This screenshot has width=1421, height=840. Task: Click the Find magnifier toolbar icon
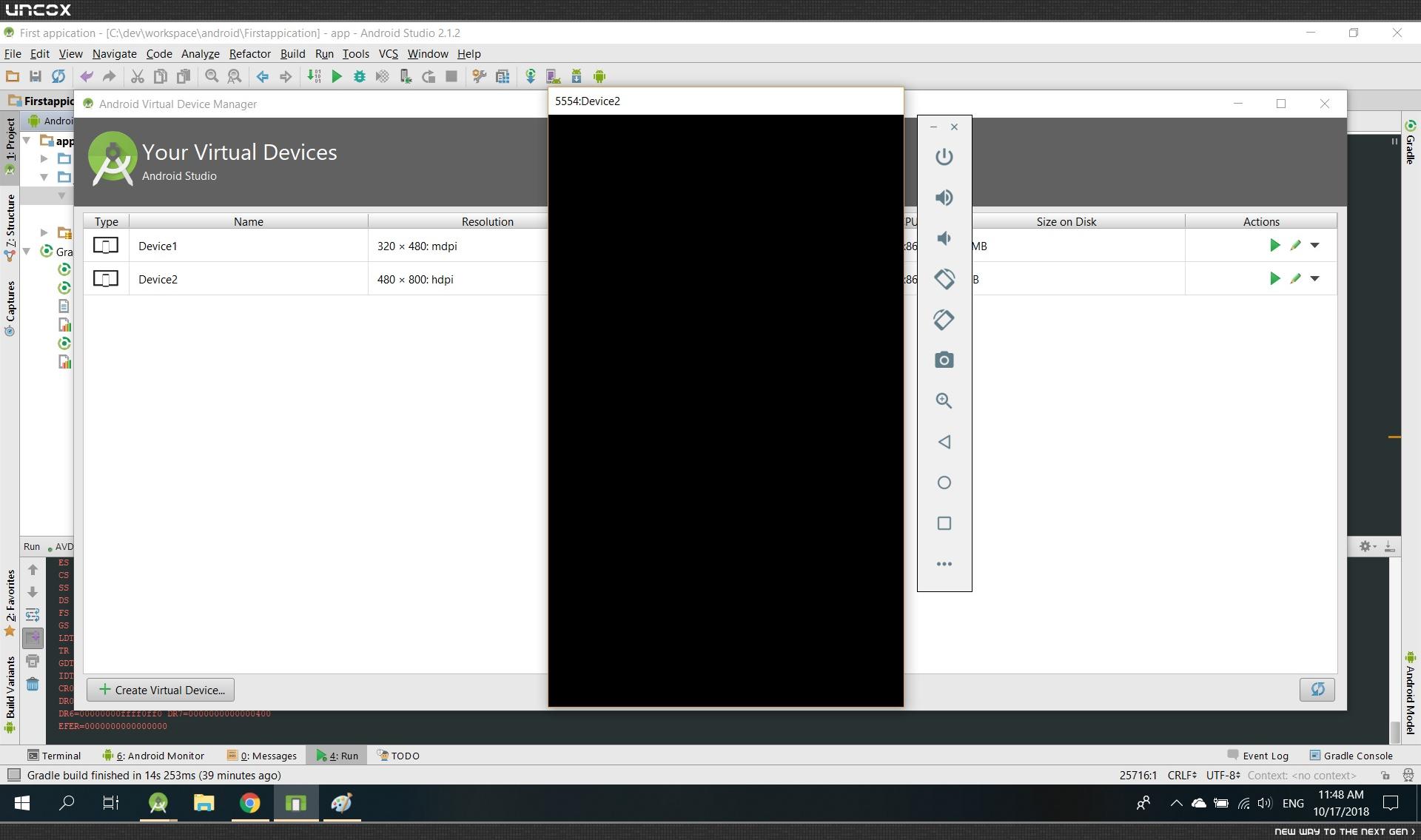(212, 76)
